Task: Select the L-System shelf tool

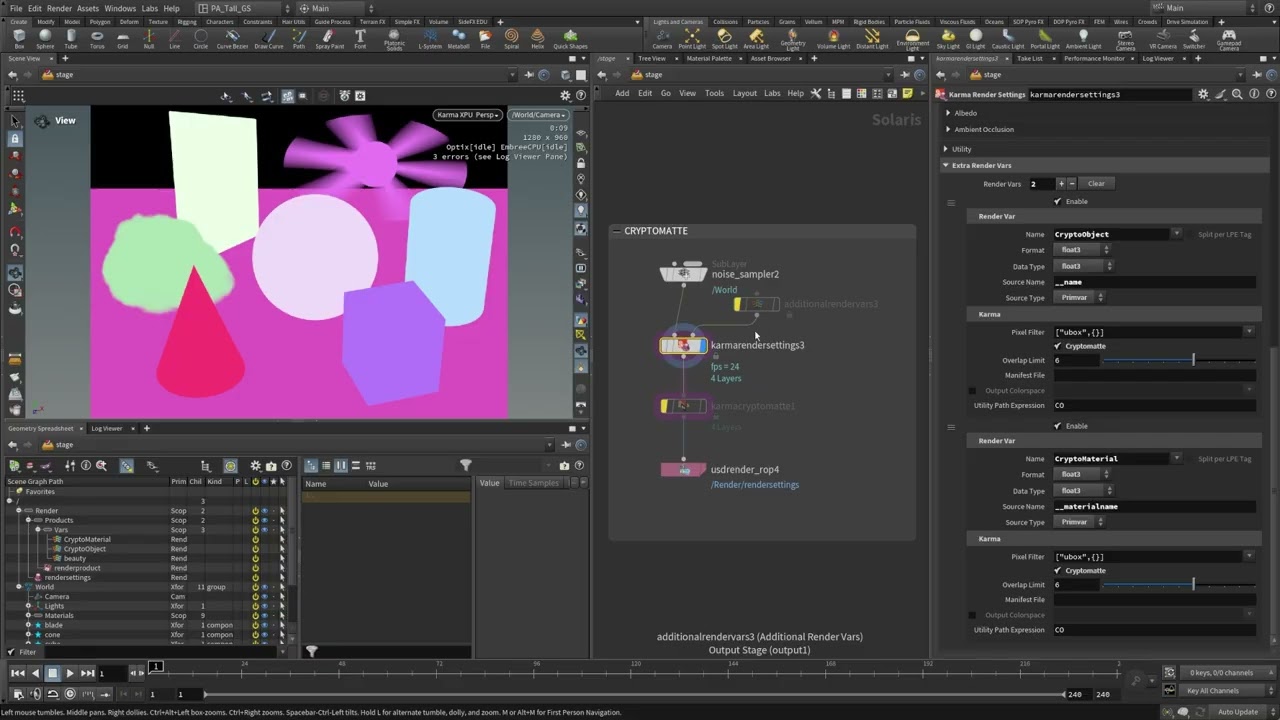Action: pos(430,38)
